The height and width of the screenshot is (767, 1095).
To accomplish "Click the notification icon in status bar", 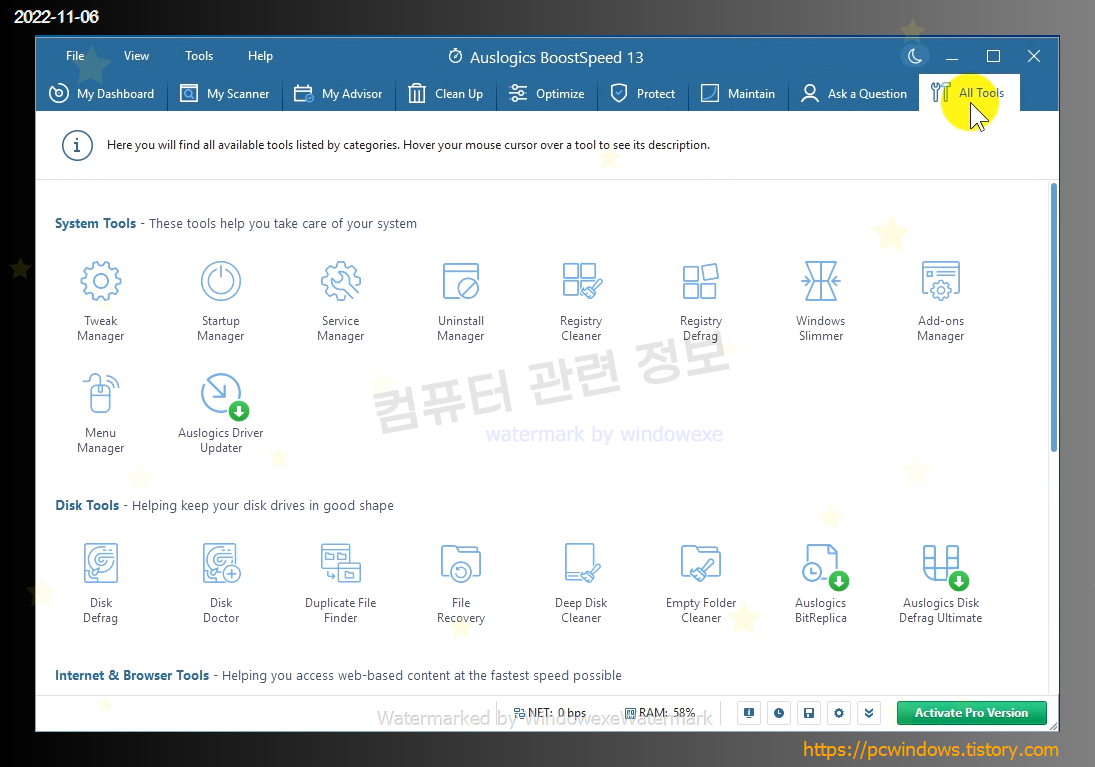I will [x=749, y=713].
